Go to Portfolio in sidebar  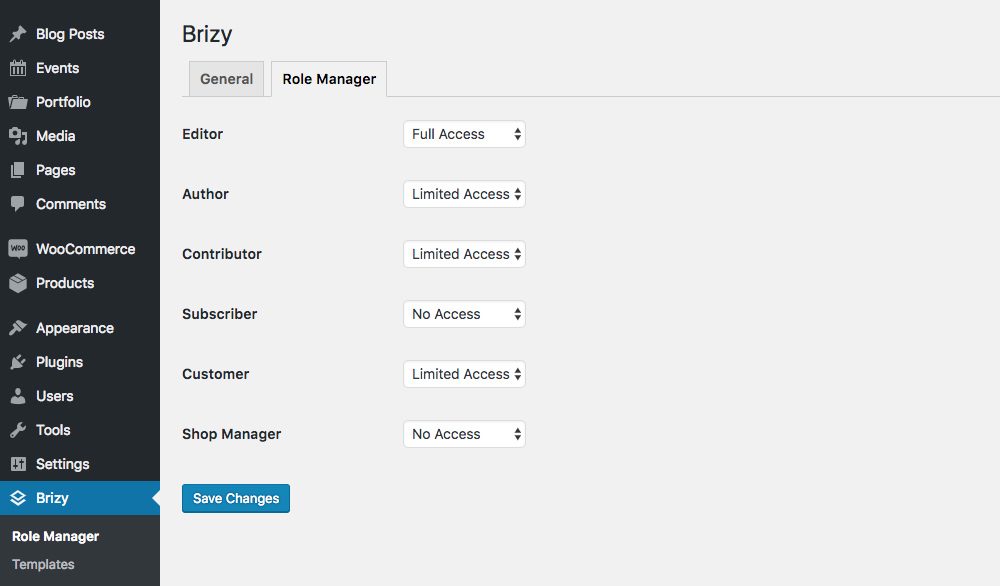[x=80, y=102]
